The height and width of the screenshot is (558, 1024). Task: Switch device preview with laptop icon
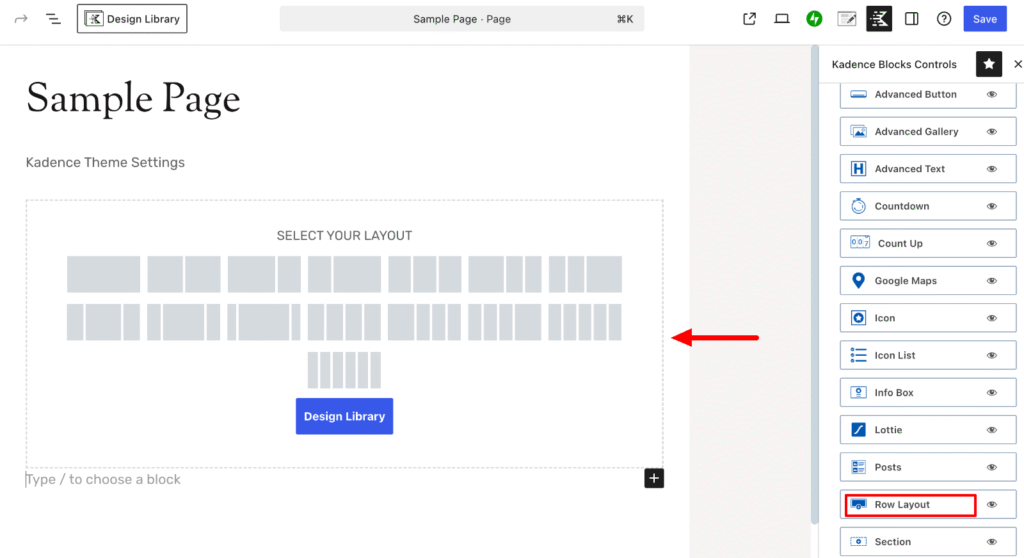click(782, 19)
